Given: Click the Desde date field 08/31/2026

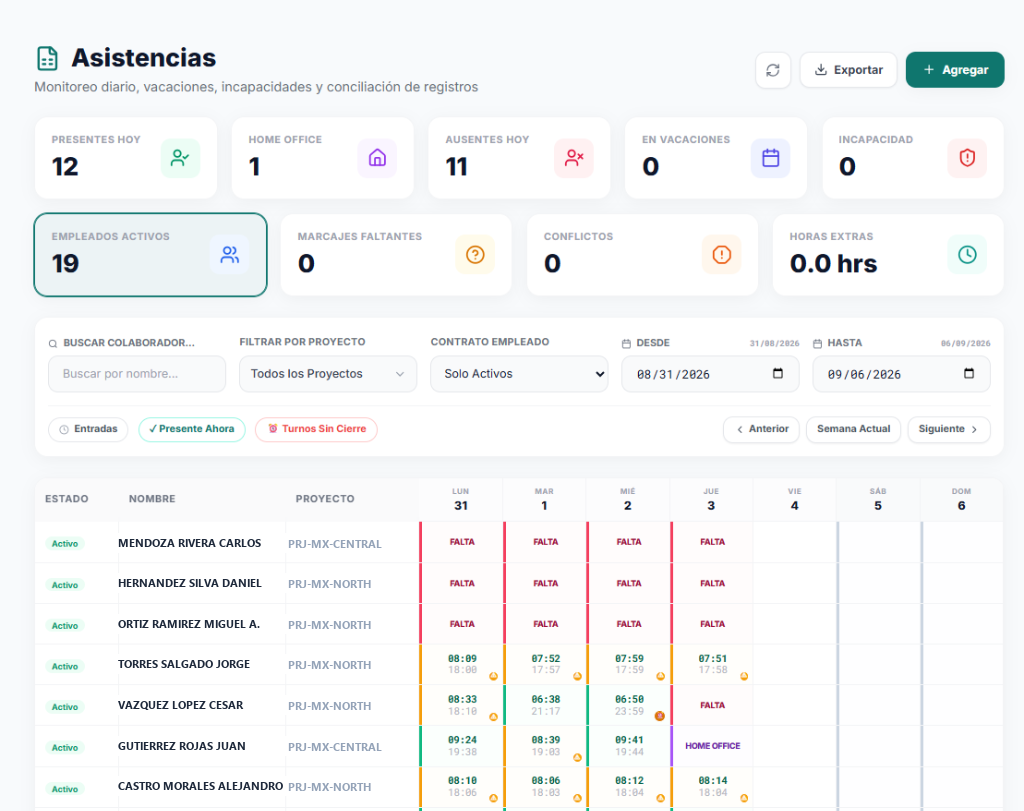Looking at the screenshot, I should tap(710, 374).
